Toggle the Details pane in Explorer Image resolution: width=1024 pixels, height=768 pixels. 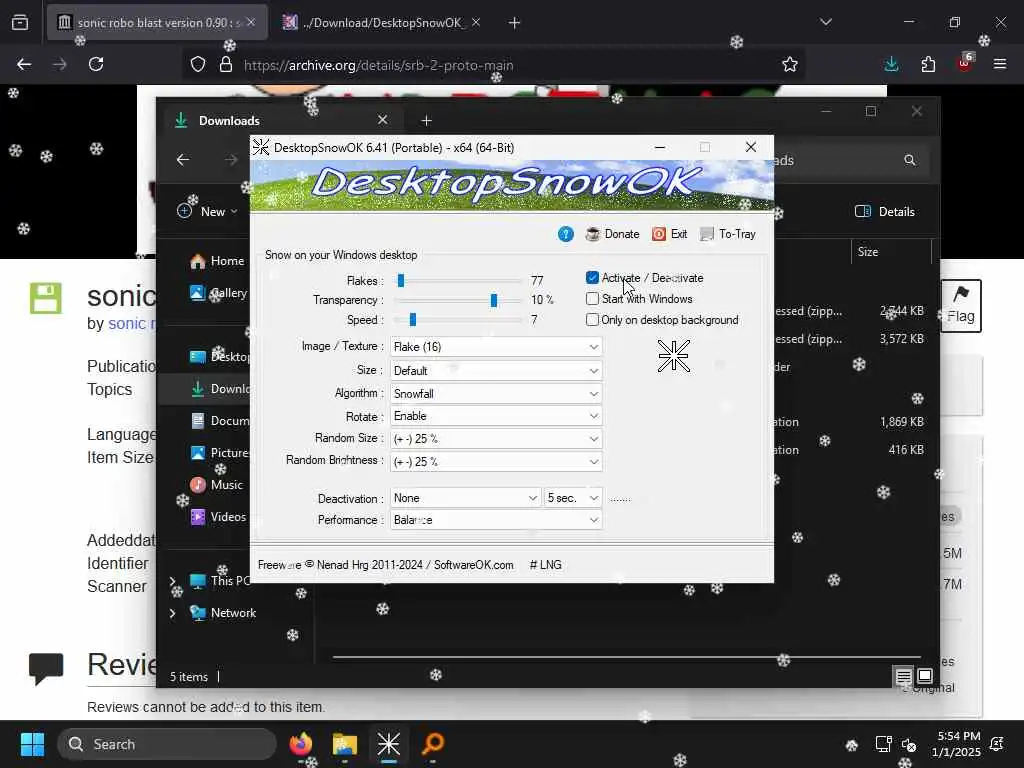(885, 211)
